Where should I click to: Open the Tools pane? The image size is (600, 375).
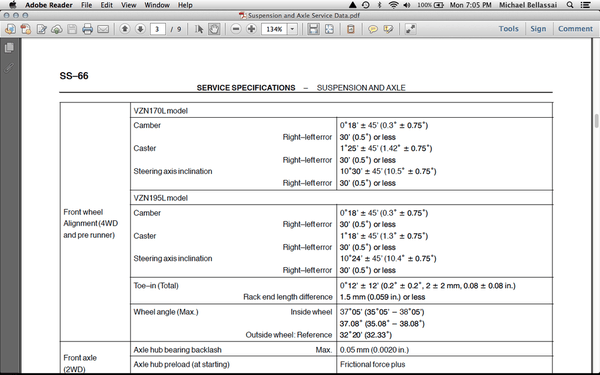tap(508, 29)
